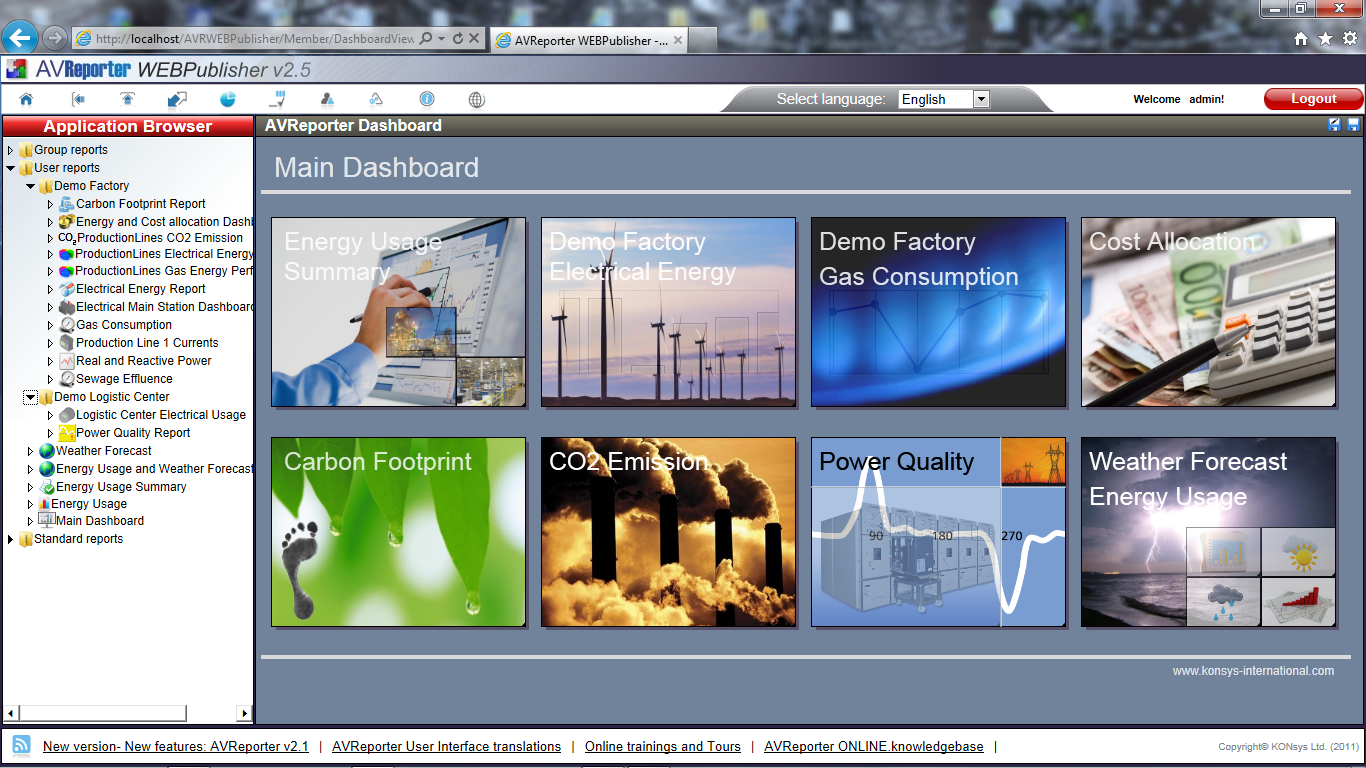Image resolution: width=1366 pixels, height=768 pixels.
Task: Click the www.konsys-international.com link
Action: click(1253, 671)
